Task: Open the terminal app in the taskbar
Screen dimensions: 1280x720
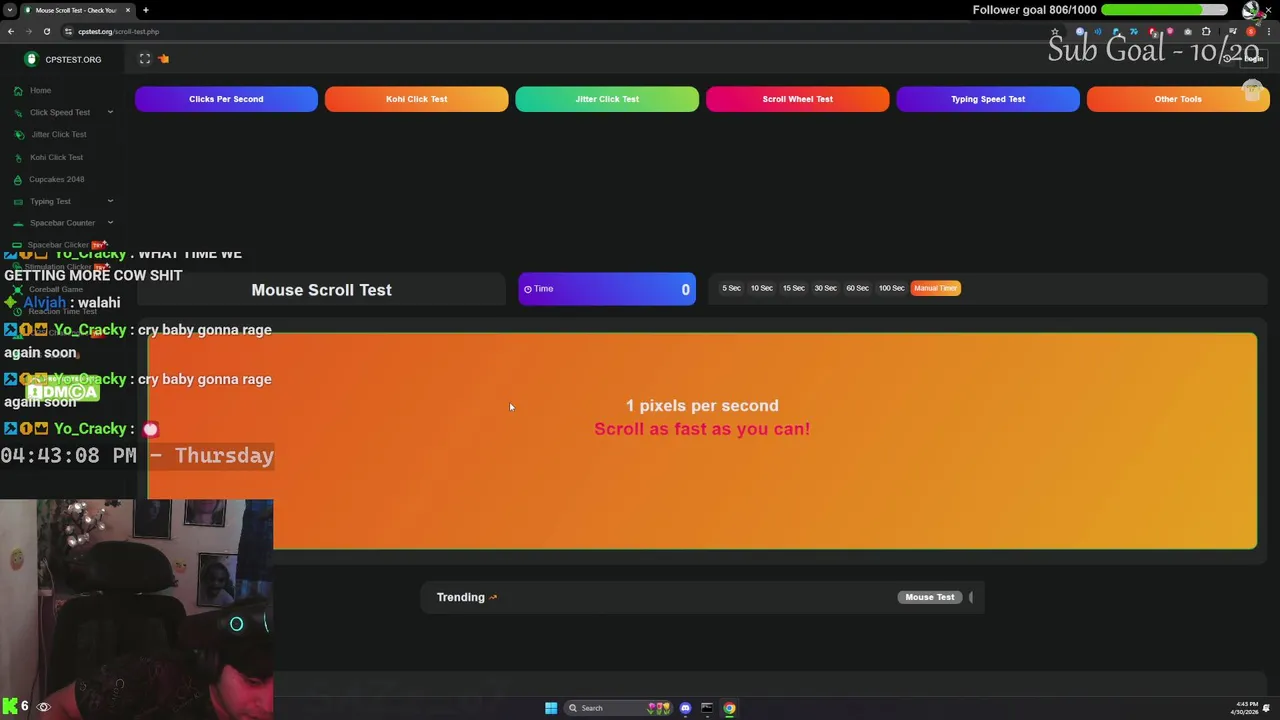Action: click(x=707, y=708)
